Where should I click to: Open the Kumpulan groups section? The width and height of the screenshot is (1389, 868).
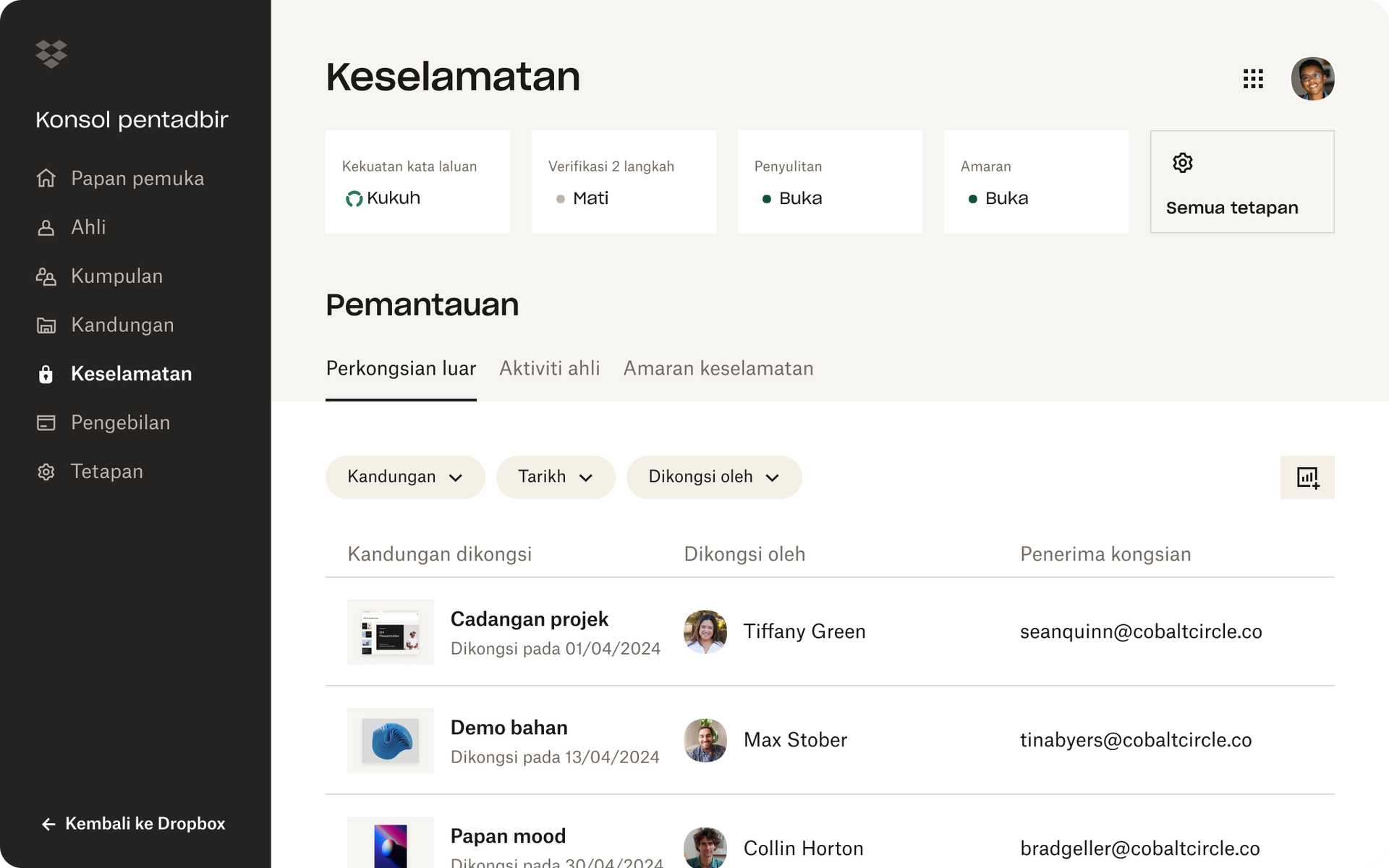pos(46,276)
